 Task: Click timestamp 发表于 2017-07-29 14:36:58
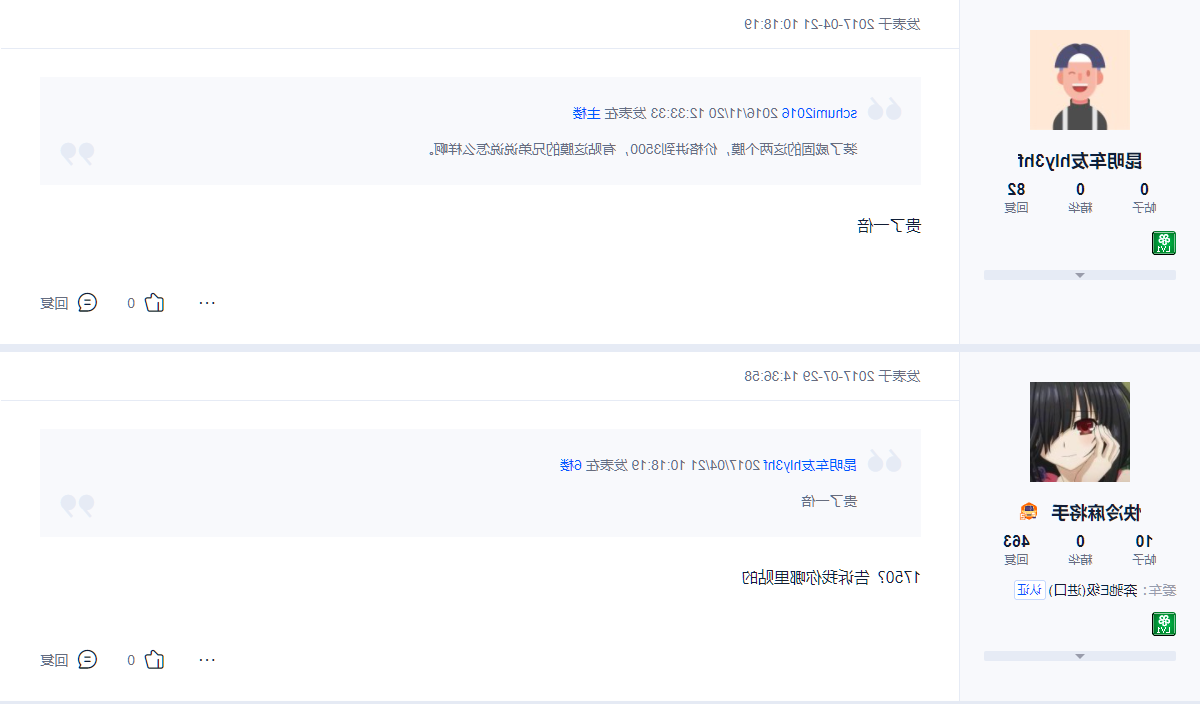coord(832,376)
